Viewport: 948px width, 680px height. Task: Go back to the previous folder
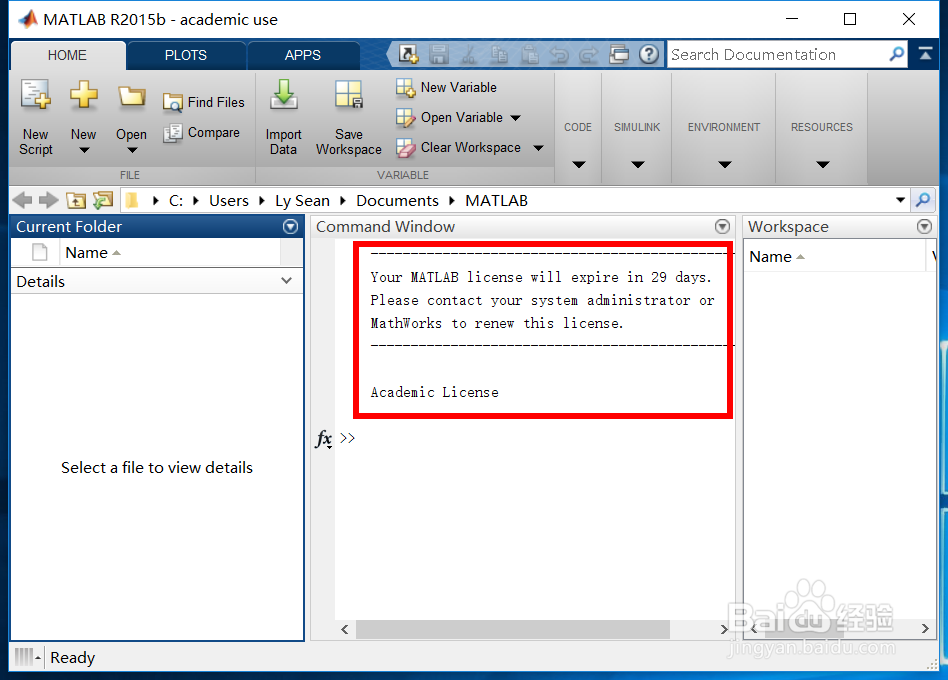(x=22, y=200)
